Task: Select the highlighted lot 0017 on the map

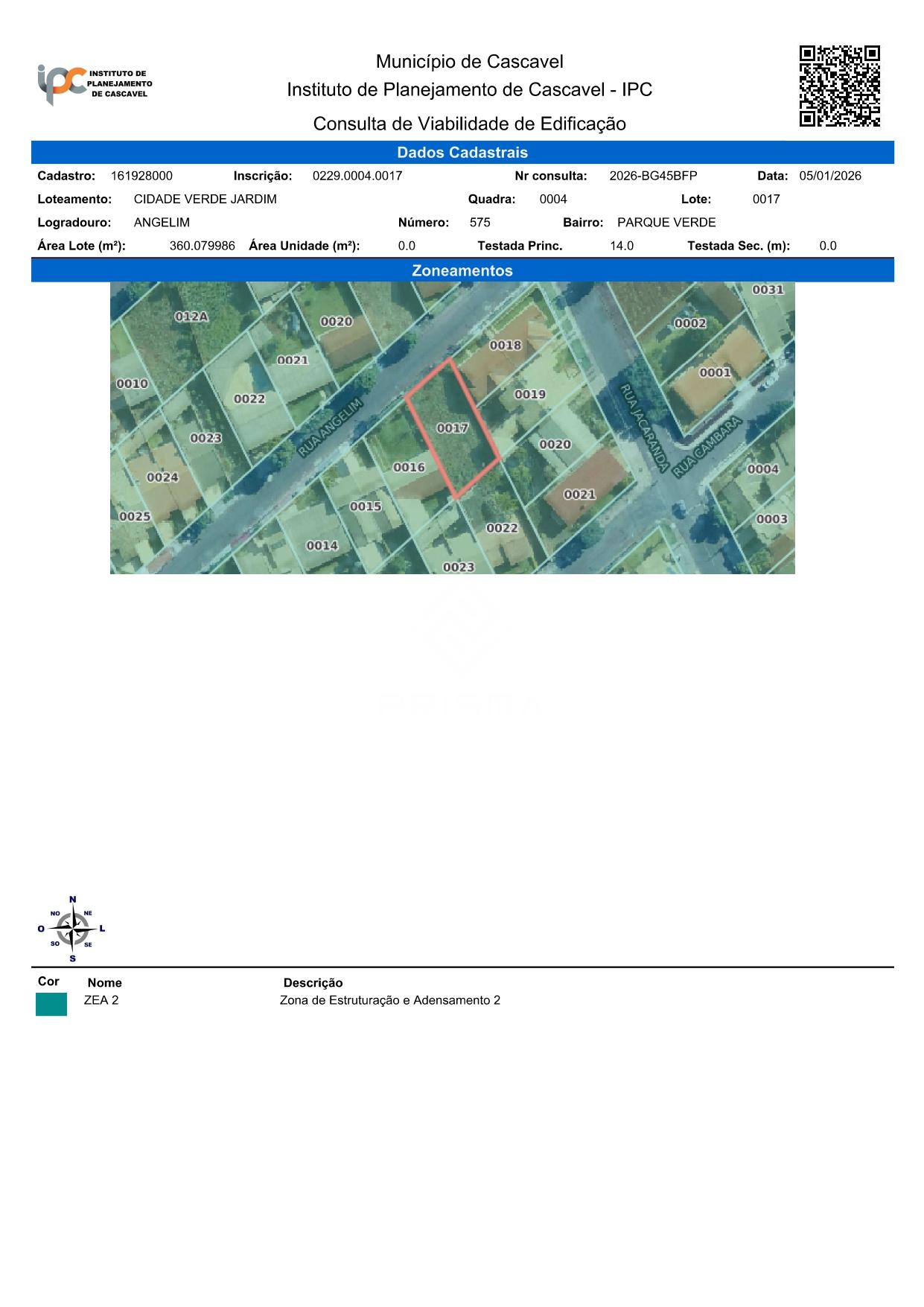Action: coord(452,428)
